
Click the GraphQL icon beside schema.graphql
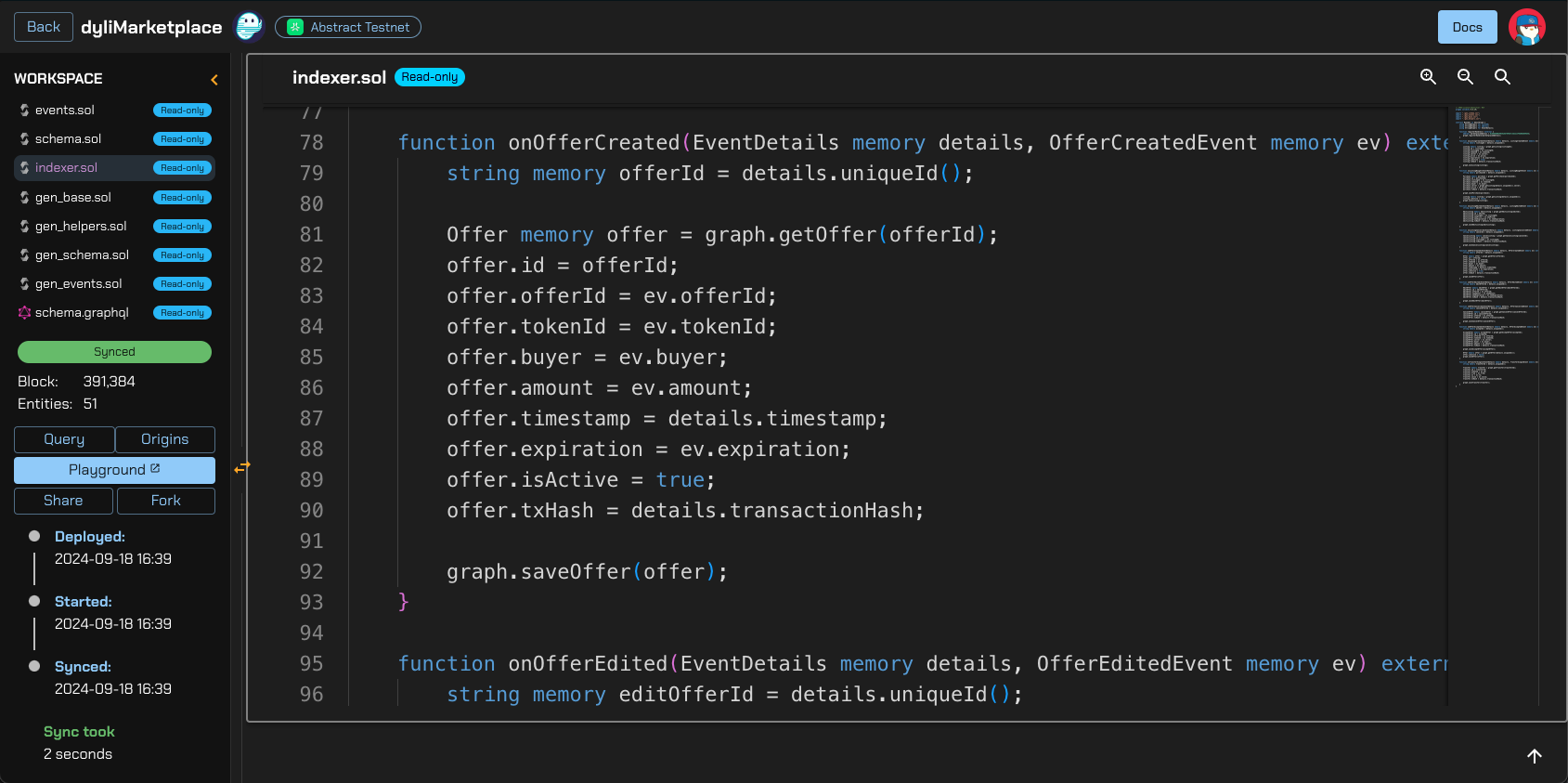point(25,313)
